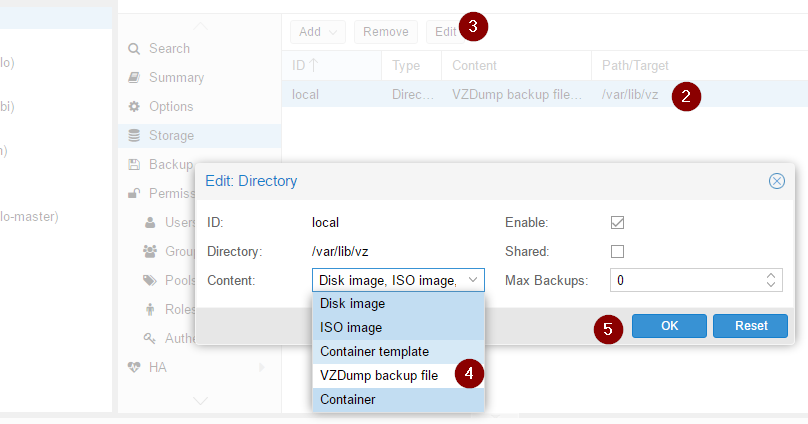
Task: Click the 'VZDump backup file…' content cell
Action: (516, 95)
